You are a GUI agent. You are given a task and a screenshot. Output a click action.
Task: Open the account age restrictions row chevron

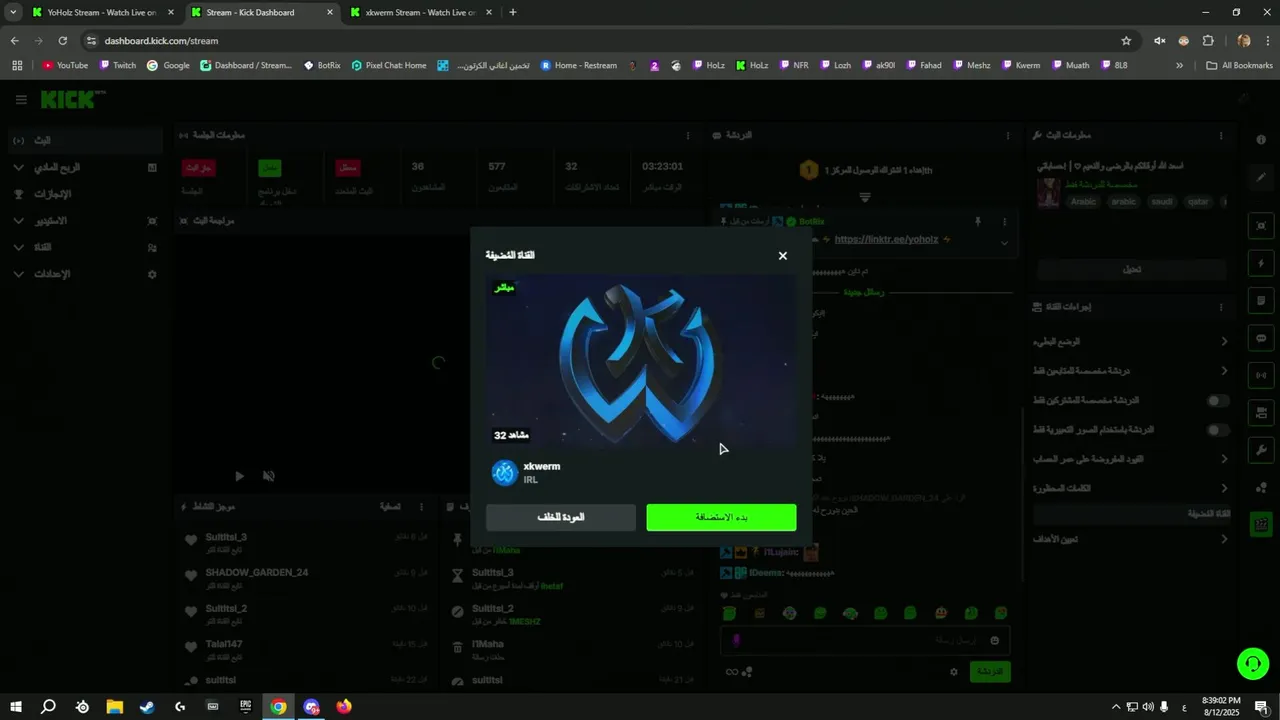click(1224, 459)
